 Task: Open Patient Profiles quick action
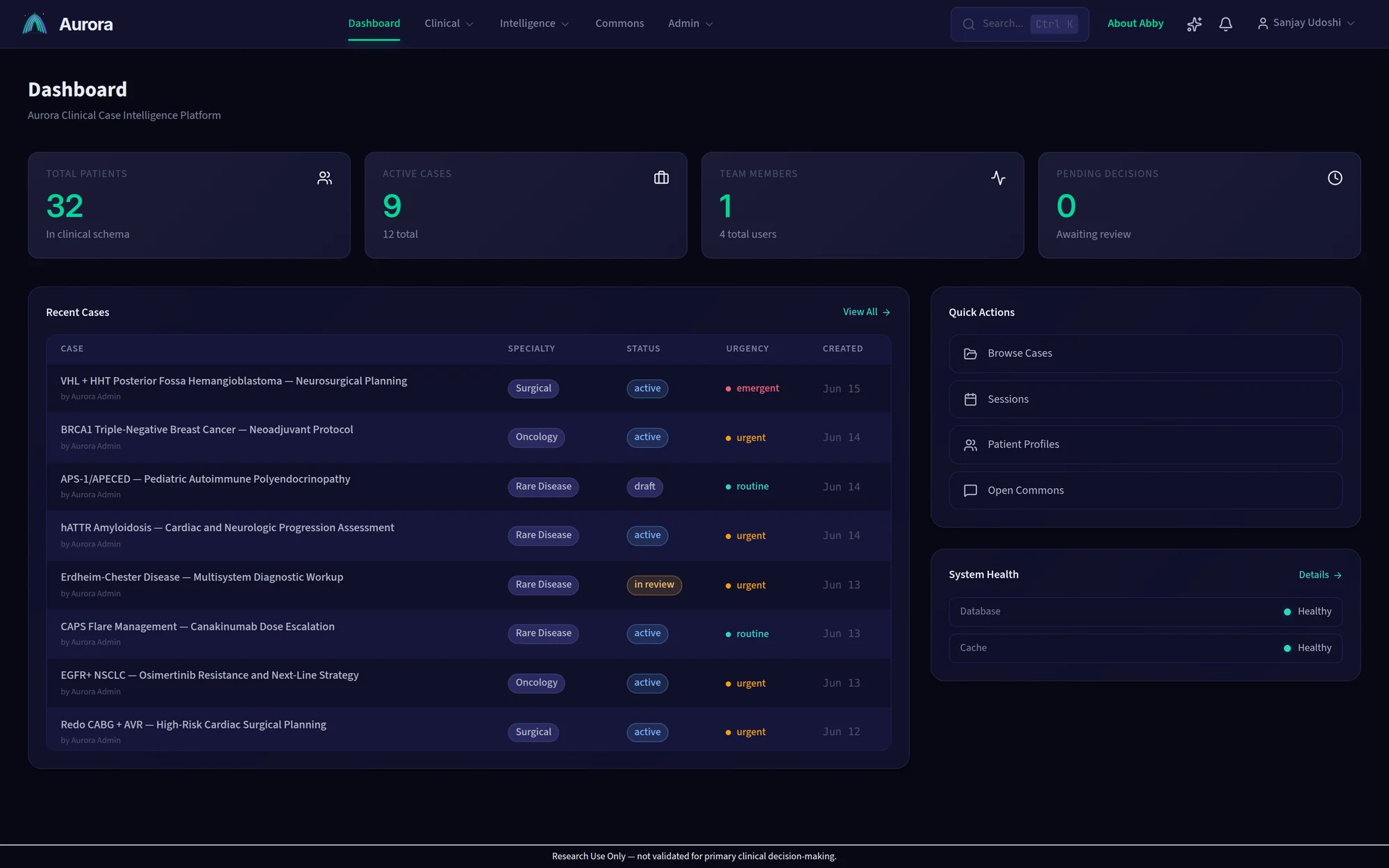click(x=1145, y=445)
